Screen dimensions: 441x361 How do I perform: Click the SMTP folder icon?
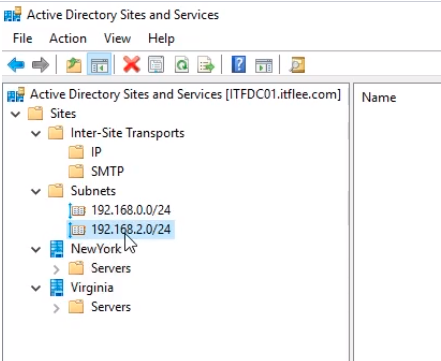[x=76, y=172]
